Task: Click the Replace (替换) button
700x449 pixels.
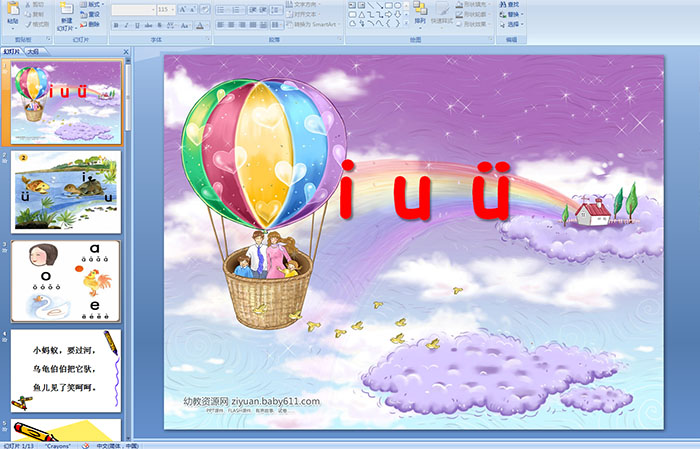Action: pyautogui.click(x=511, y=14)
